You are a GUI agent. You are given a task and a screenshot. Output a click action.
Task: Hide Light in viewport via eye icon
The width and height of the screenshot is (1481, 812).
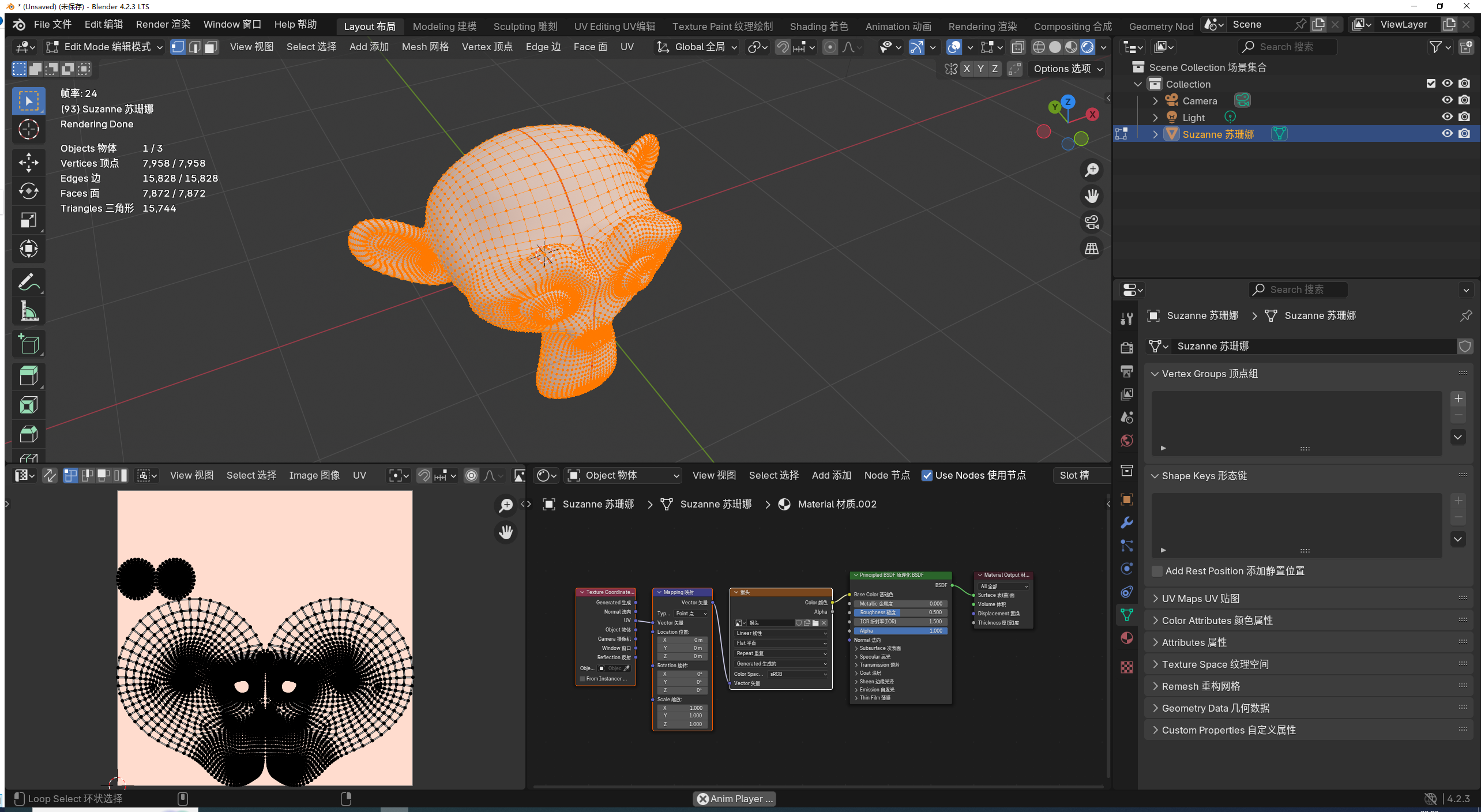pyautogui.click(x=1447, y=117)
